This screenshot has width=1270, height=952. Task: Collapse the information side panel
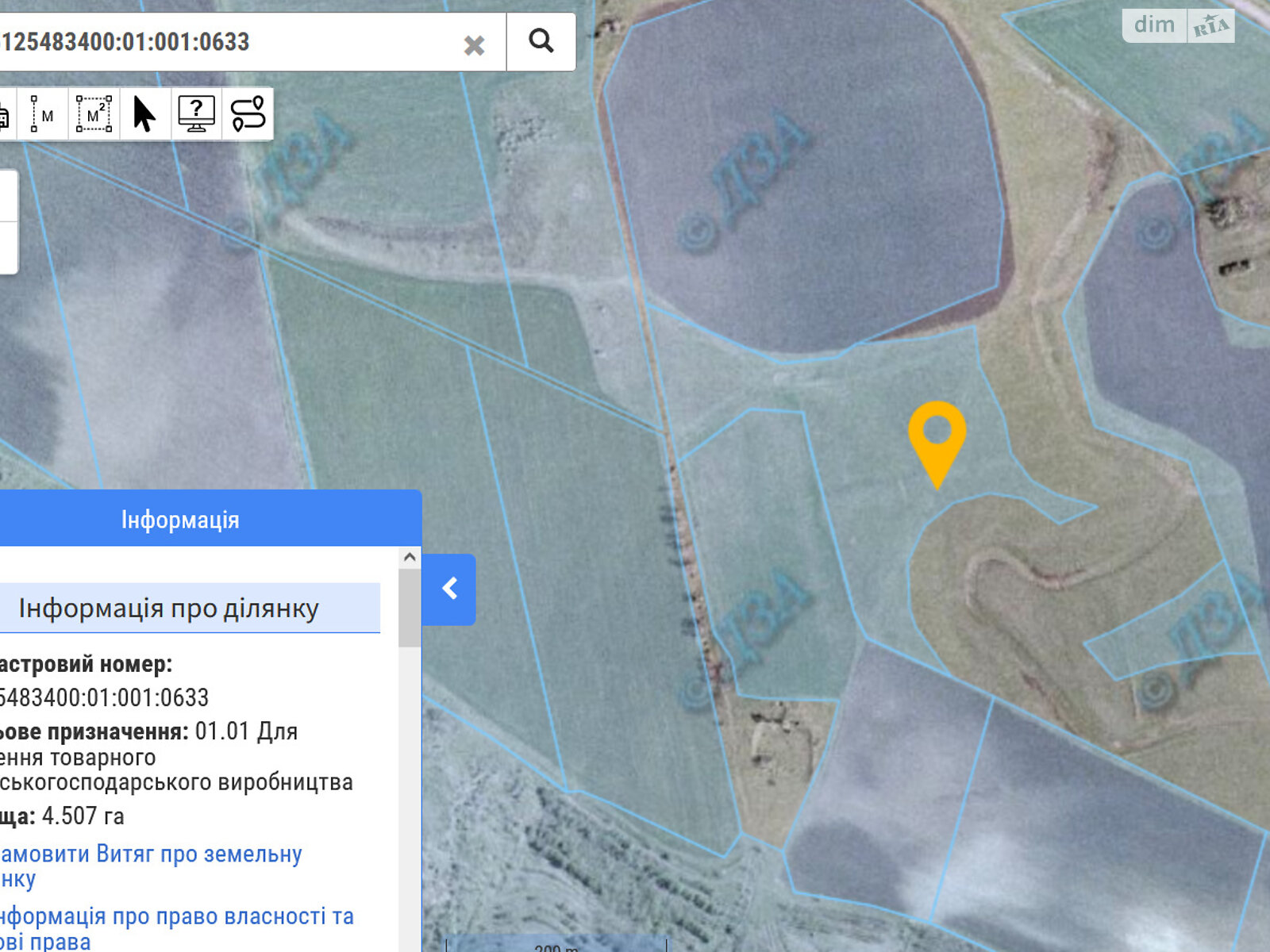pos(449,589)
